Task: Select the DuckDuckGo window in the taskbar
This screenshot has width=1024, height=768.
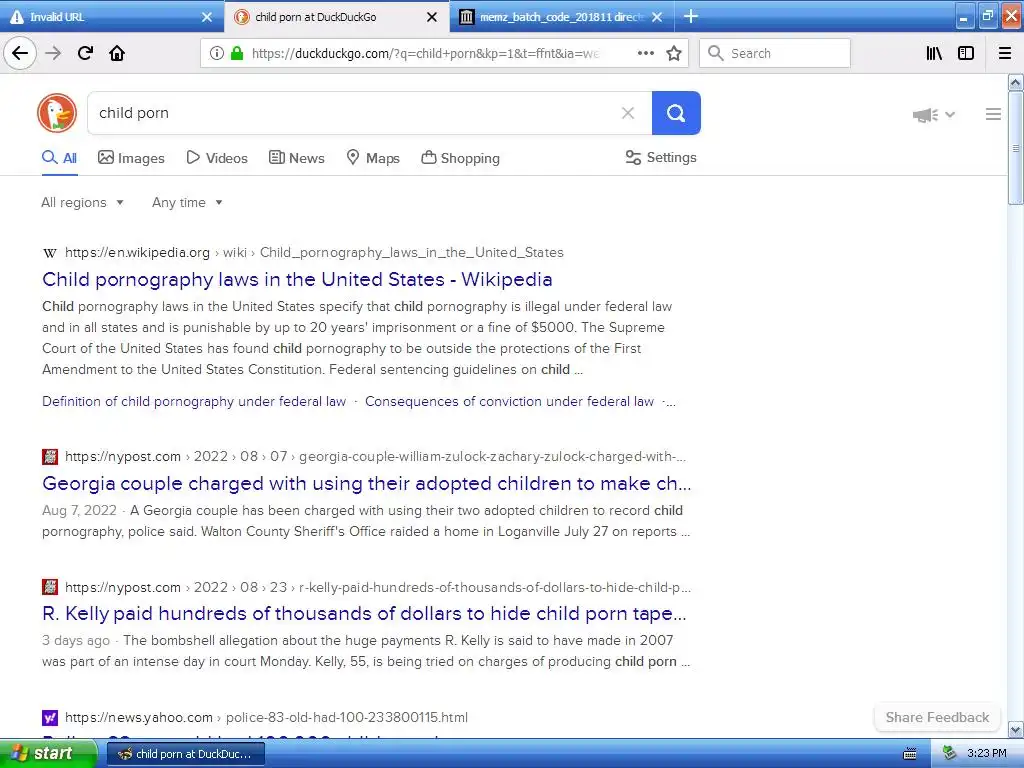Action: 187,754
